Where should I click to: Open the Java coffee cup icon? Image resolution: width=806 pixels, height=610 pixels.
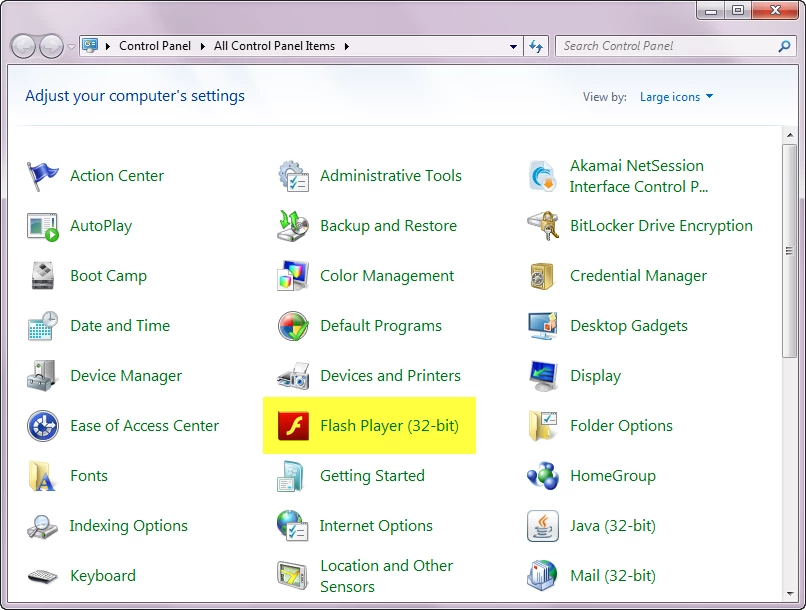(543, 526)
